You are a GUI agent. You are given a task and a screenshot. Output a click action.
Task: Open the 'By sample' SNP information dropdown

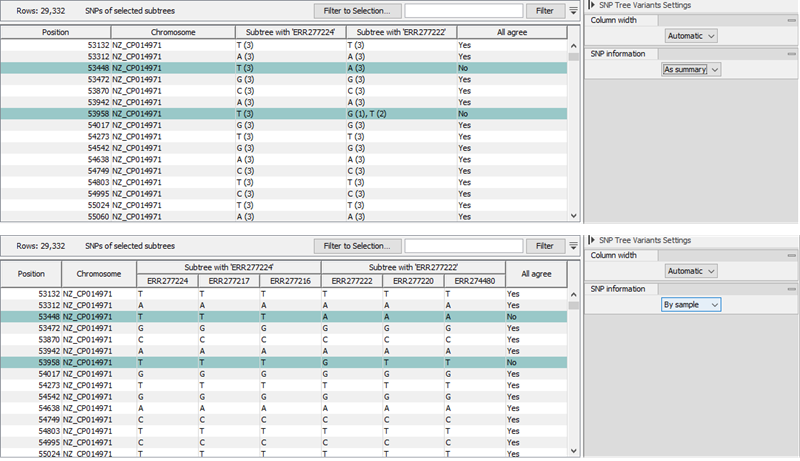coord(691,305)
